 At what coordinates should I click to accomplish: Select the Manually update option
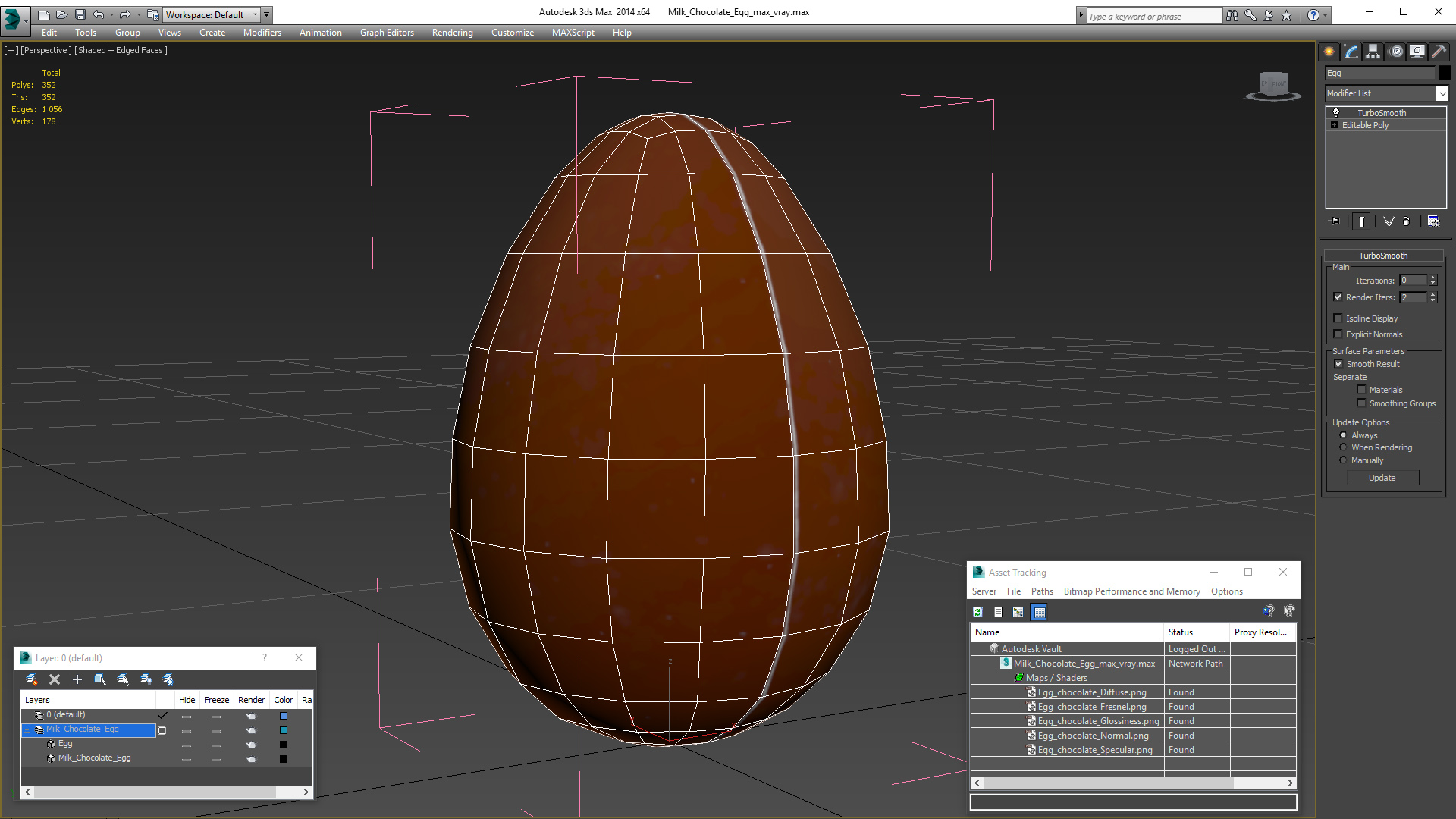(1344, 460)
